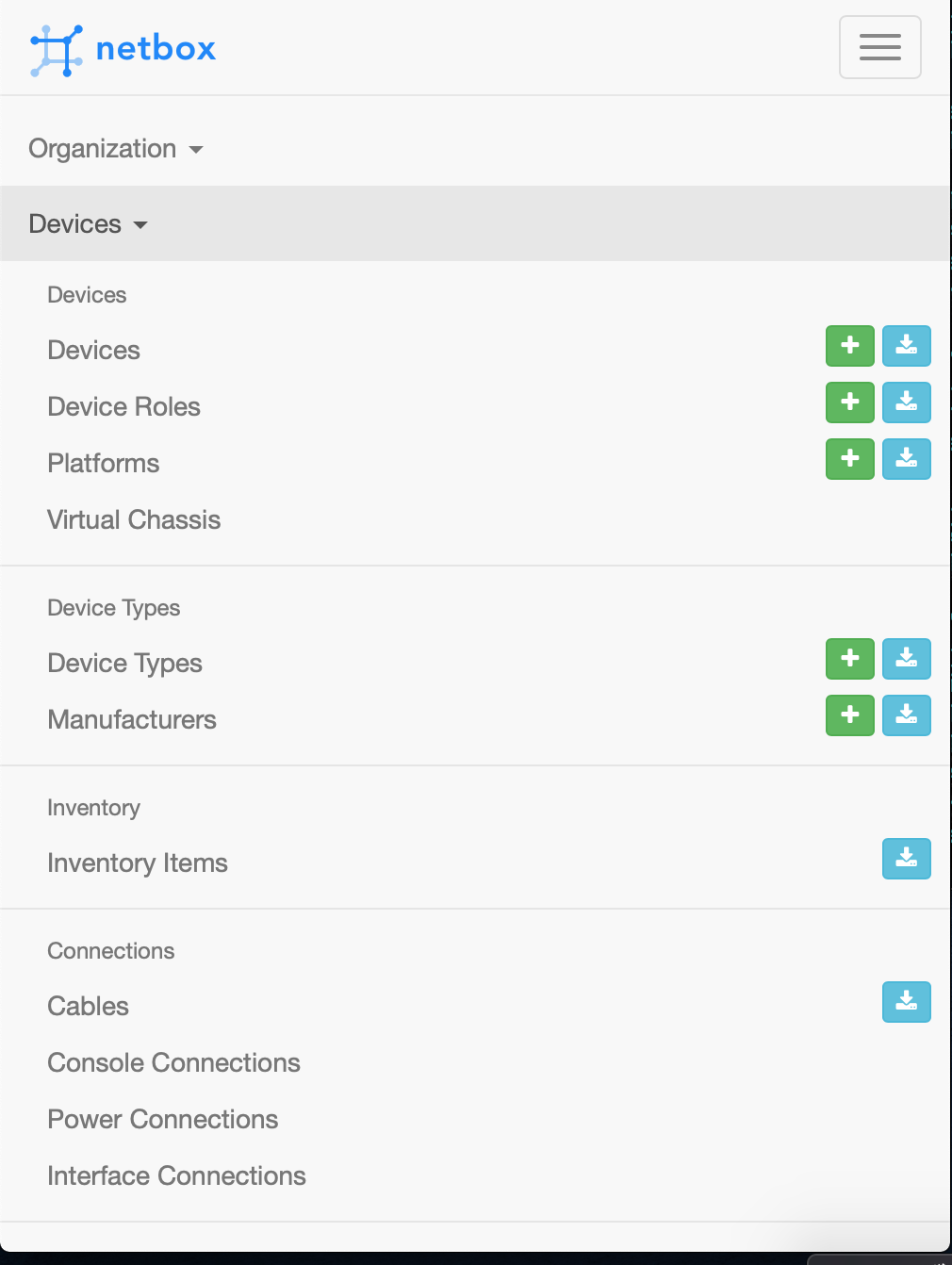The height and width of the screenshot is (1265, 952).
Task: Click the green plus beside Manufacturers
Action: click(849, 715)
